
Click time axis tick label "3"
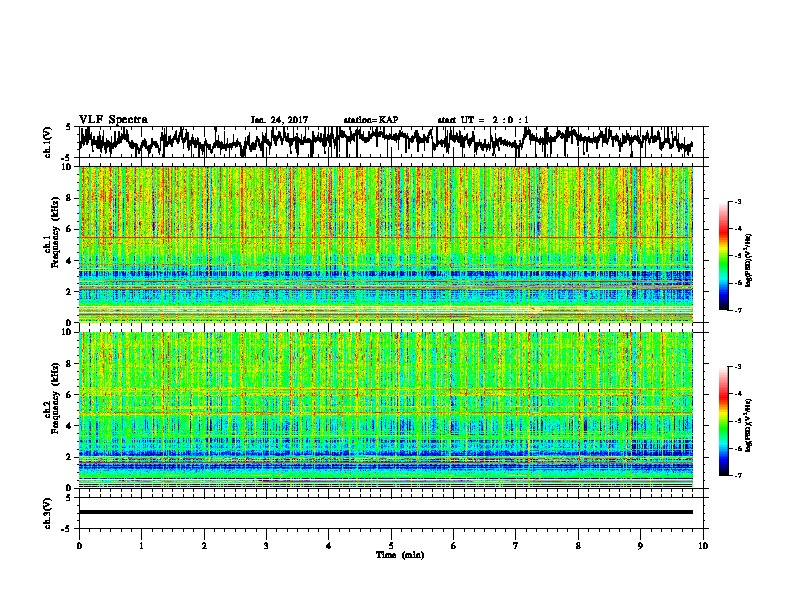coord(266,546)
